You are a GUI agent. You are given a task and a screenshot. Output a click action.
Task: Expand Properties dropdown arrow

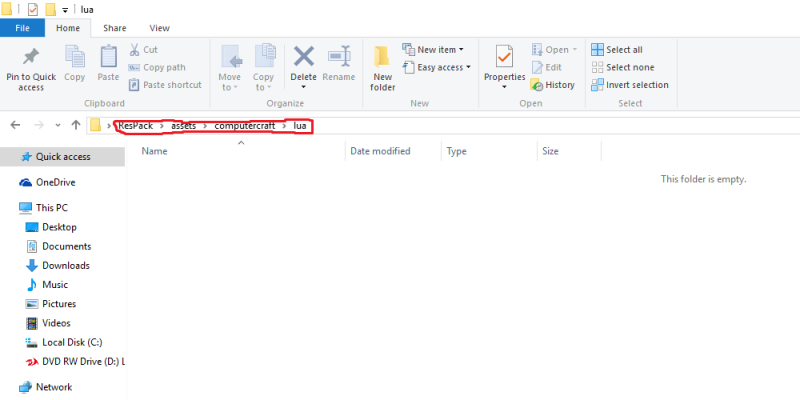(x=504, y=87)
